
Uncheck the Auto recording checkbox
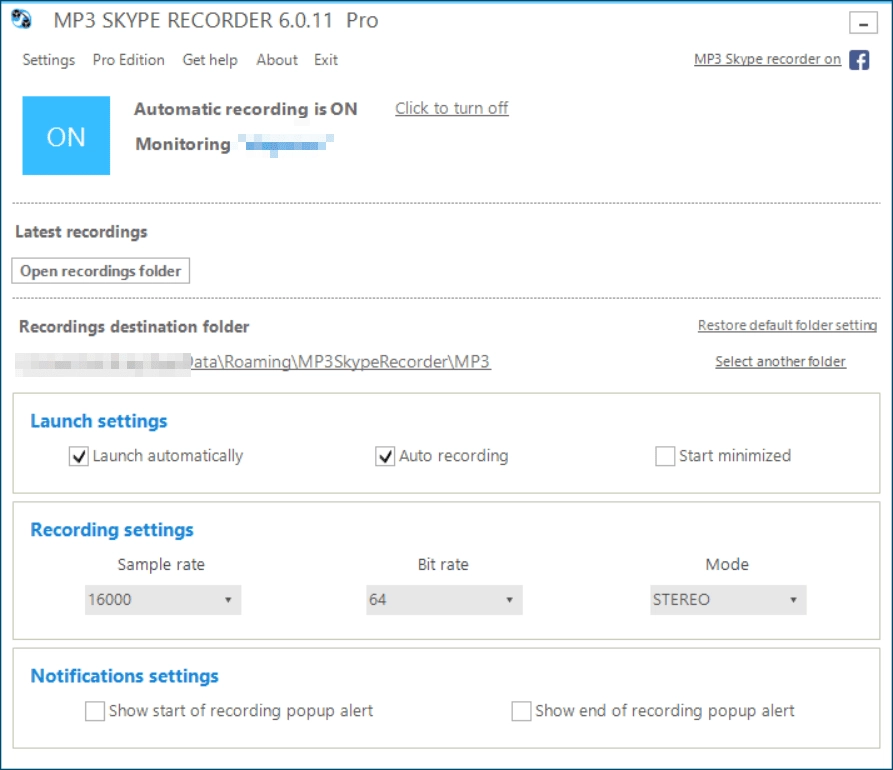385,456
